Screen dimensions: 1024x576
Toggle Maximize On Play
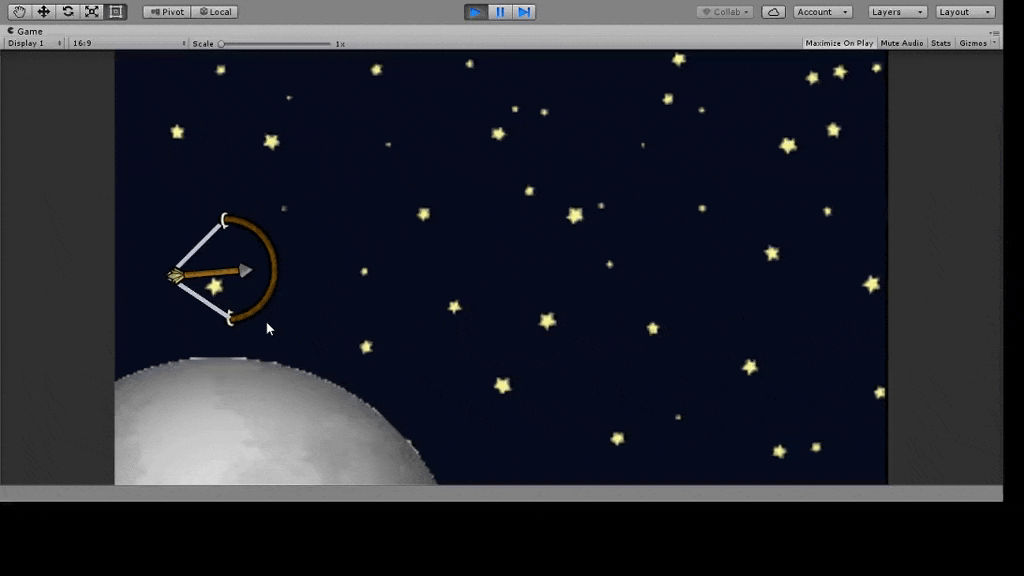839,43
